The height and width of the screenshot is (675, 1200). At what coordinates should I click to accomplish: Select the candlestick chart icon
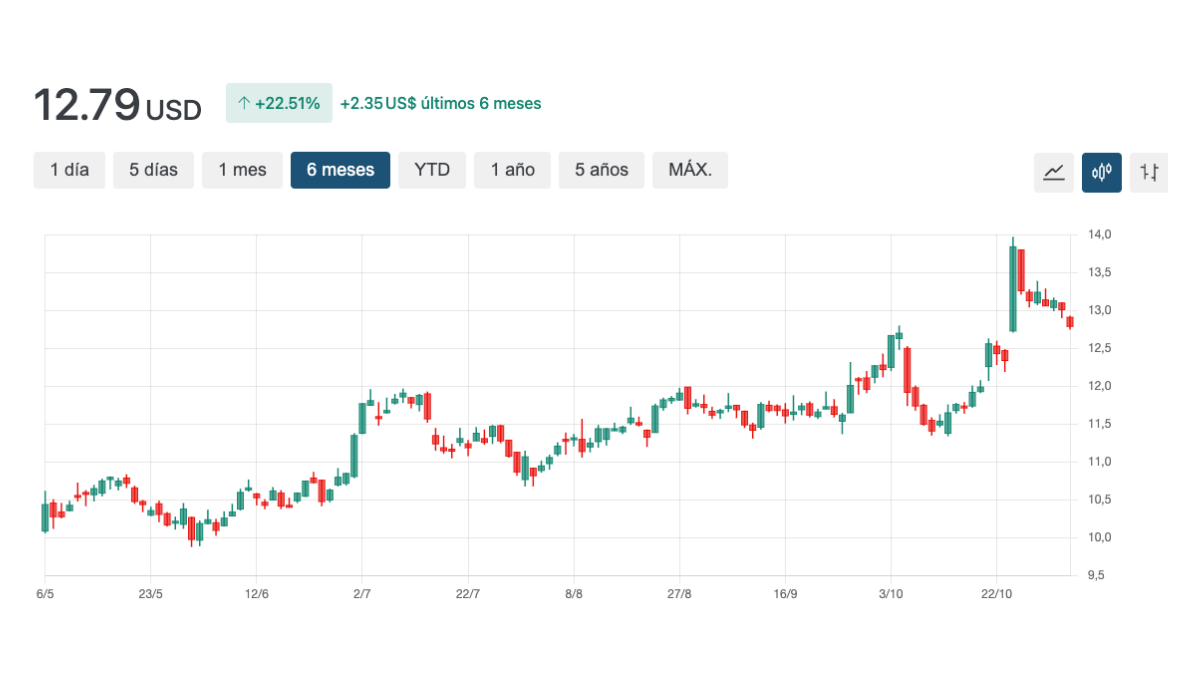[1101, 172]
